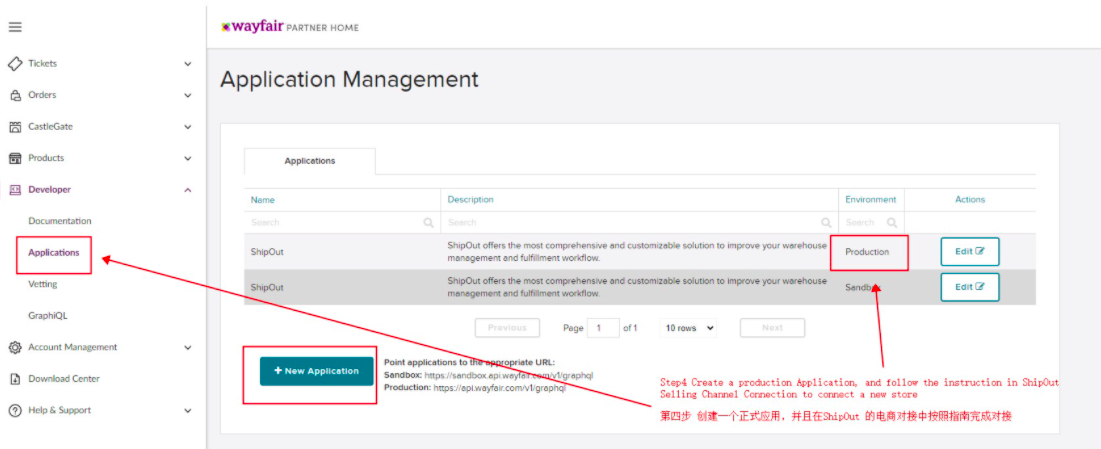Open the hamburger menu icon
This screenshot has height=449, width=1101.
click(x=15, y=27)
